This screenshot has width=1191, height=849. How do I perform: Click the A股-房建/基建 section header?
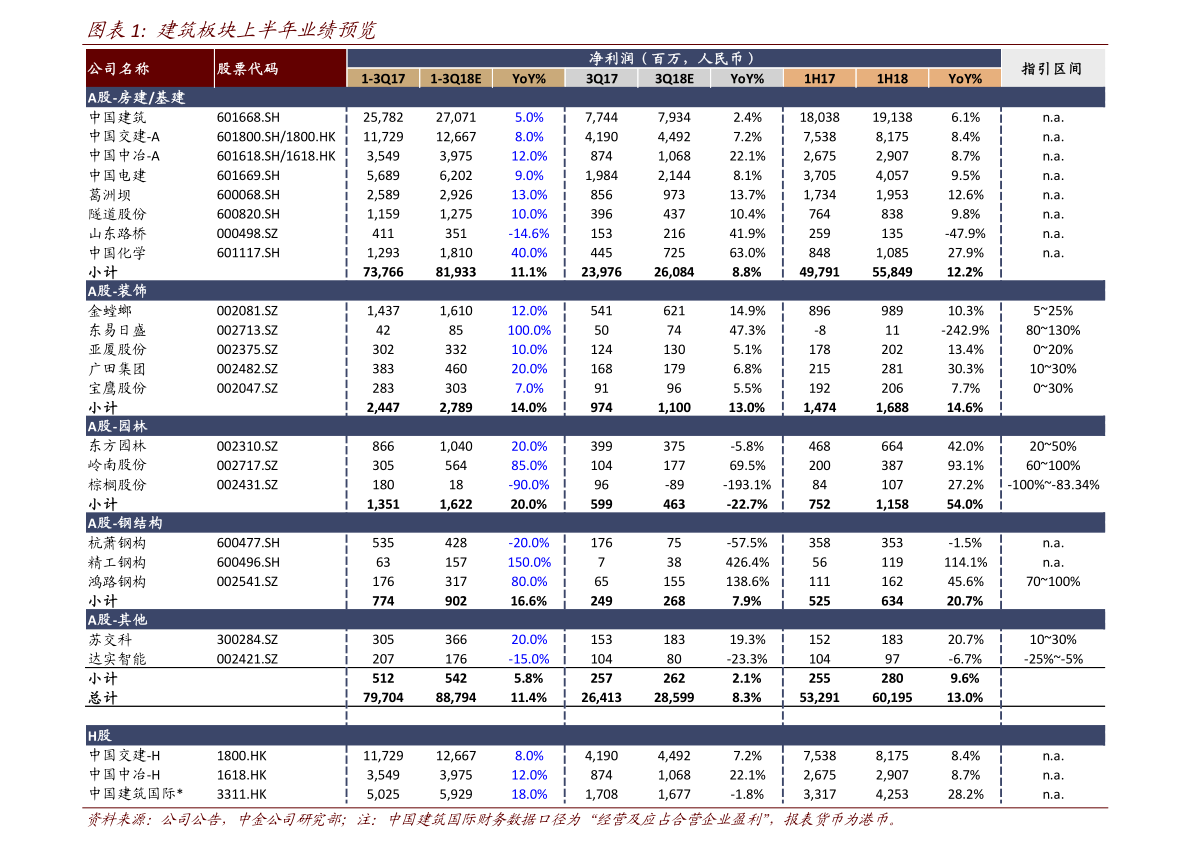(596, 97)
